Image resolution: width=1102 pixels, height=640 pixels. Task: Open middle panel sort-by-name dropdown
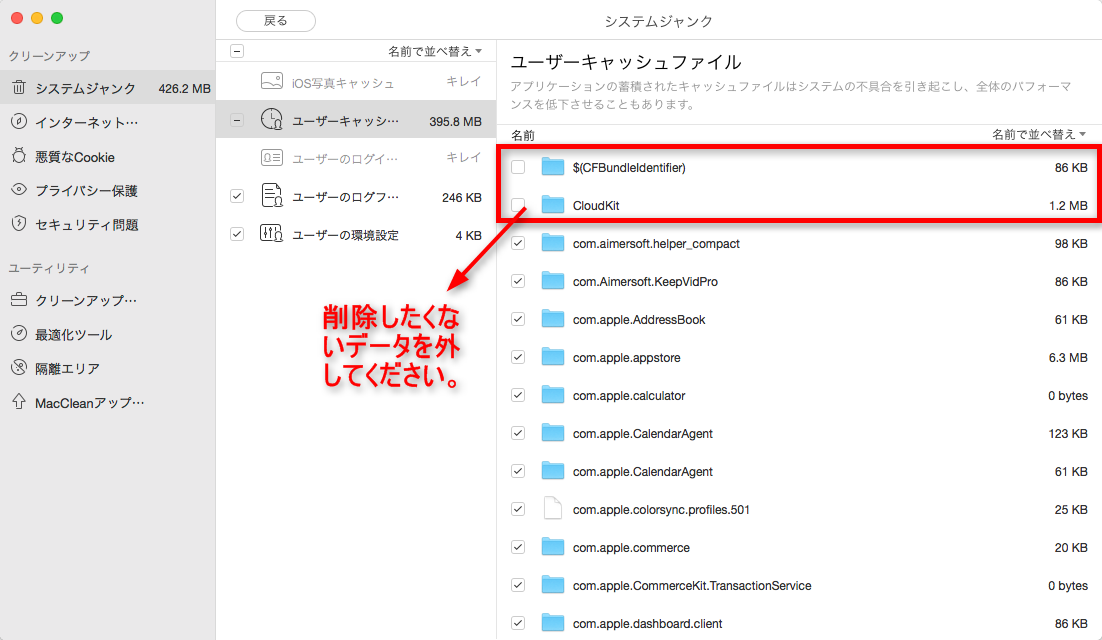coord(435,51)
